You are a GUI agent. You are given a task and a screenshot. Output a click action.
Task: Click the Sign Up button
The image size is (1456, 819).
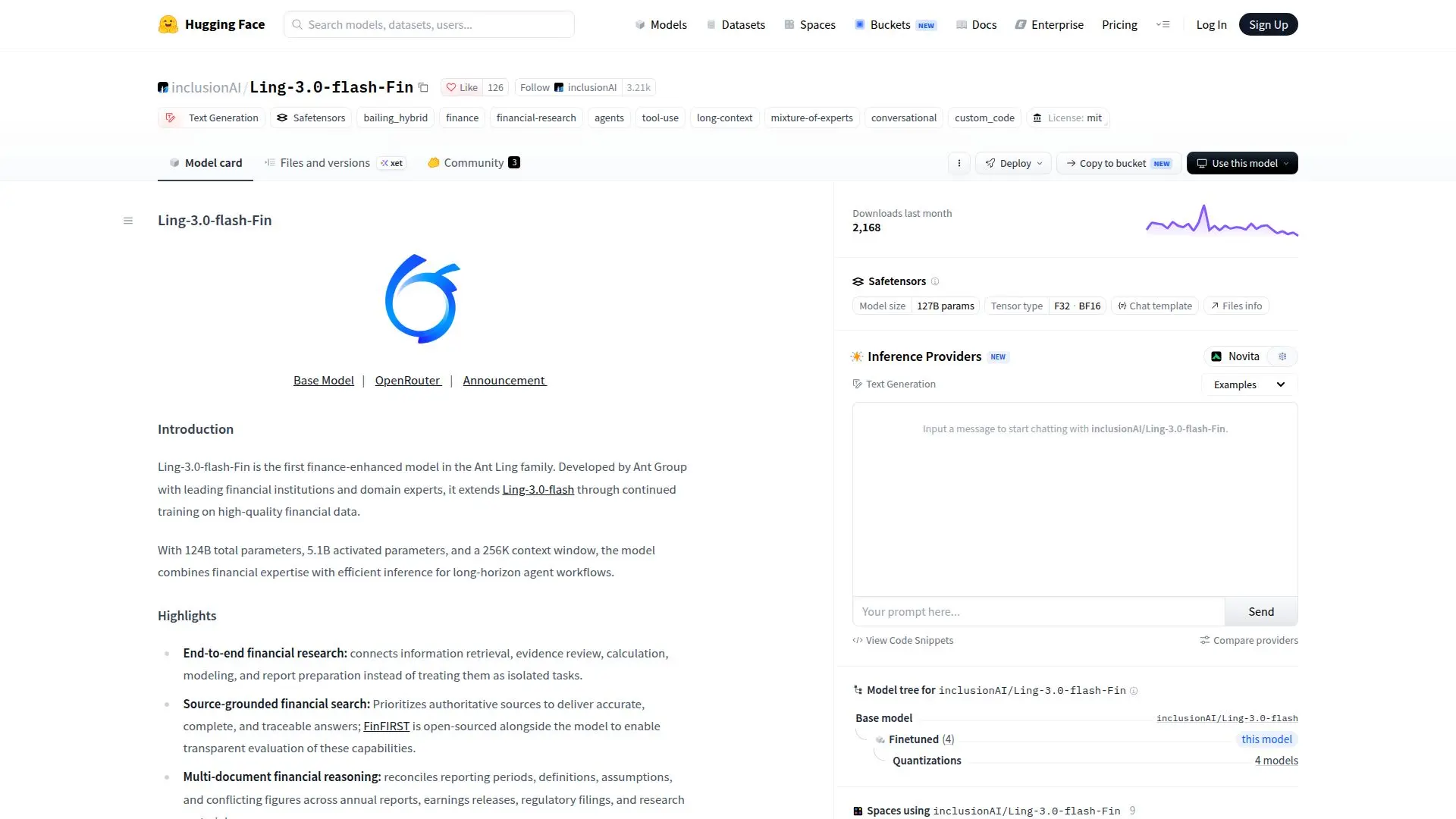point(1268,24)
